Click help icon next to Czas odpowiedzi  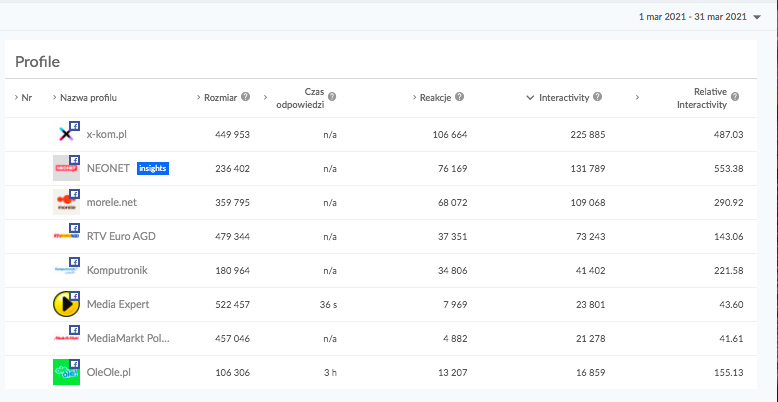pyautogui.click(x=332, y=97)
